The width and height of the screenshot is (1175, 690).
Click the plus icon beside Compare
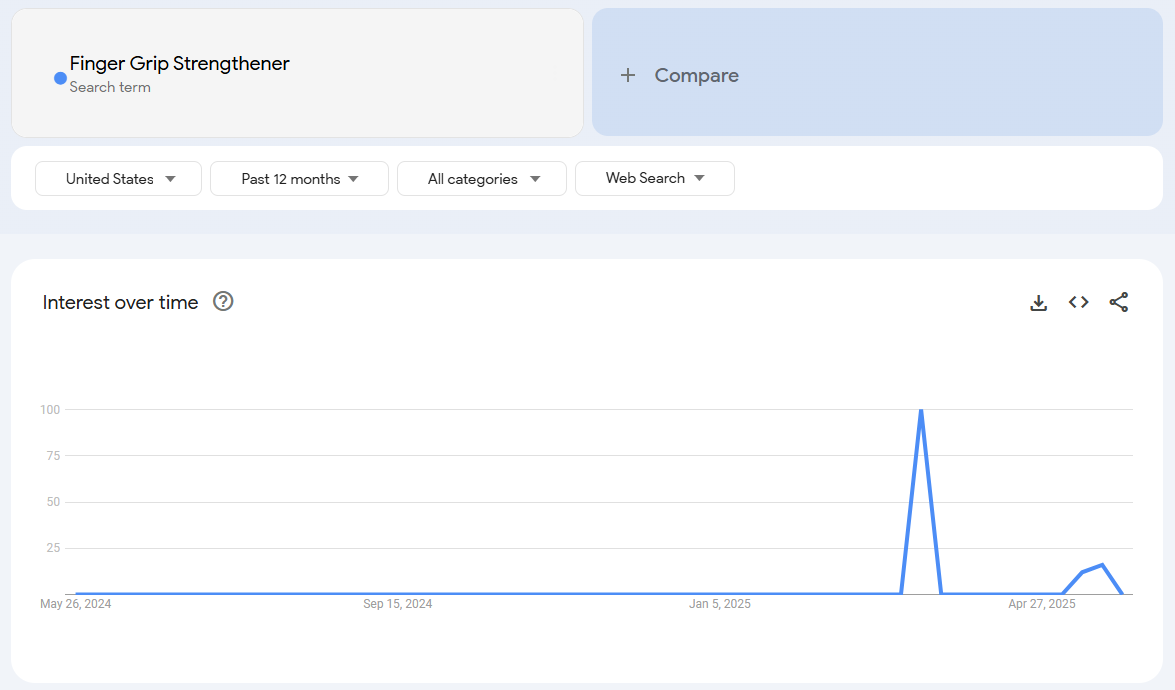(x=628, y=75)
